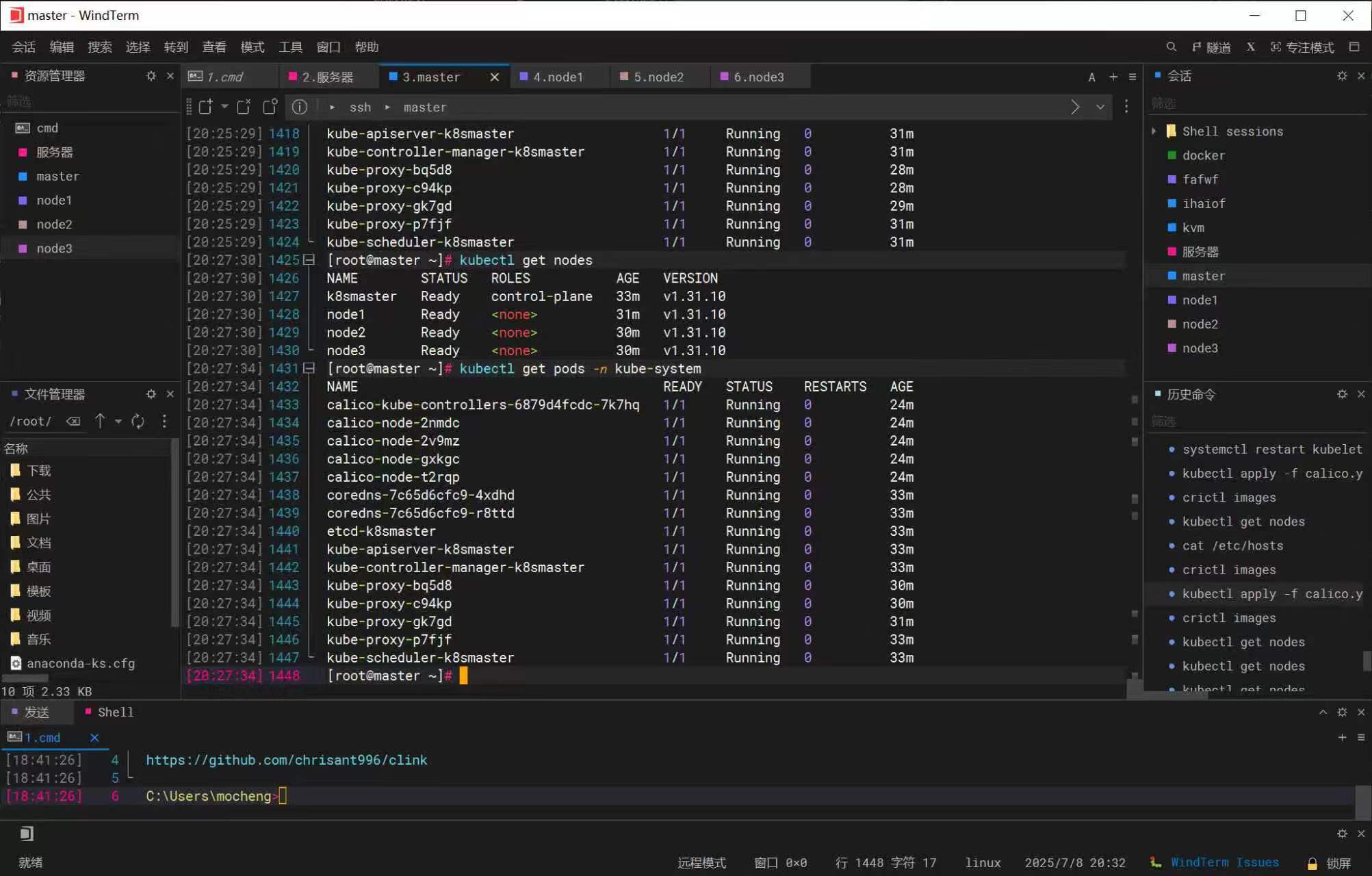Open 文件管理器 panel settings gear
Image resolution: width=1372 pixels, height=876 pixels.
point(151,394)
